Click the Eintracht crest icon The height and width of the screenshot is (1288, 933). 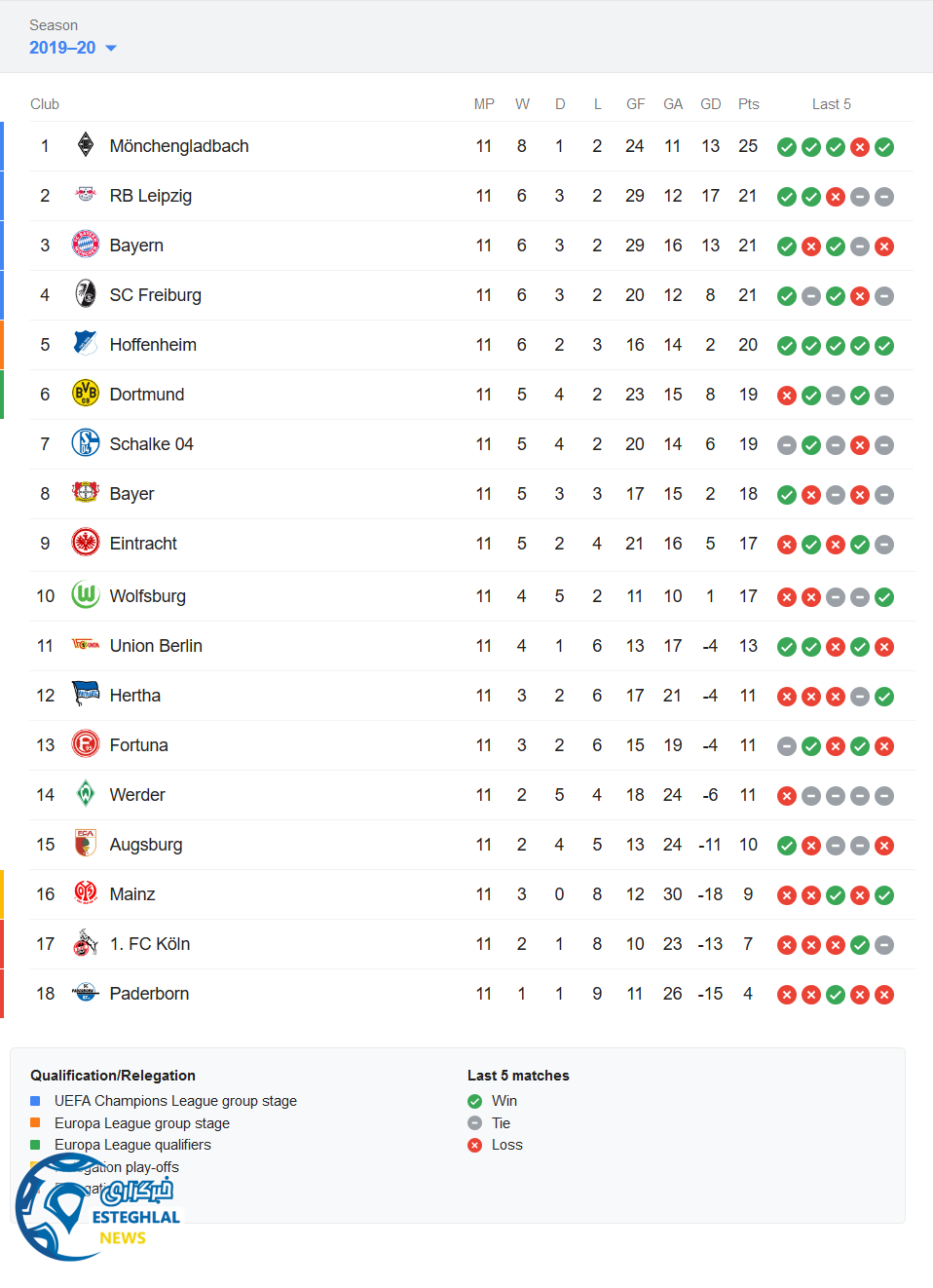point(86,543)
